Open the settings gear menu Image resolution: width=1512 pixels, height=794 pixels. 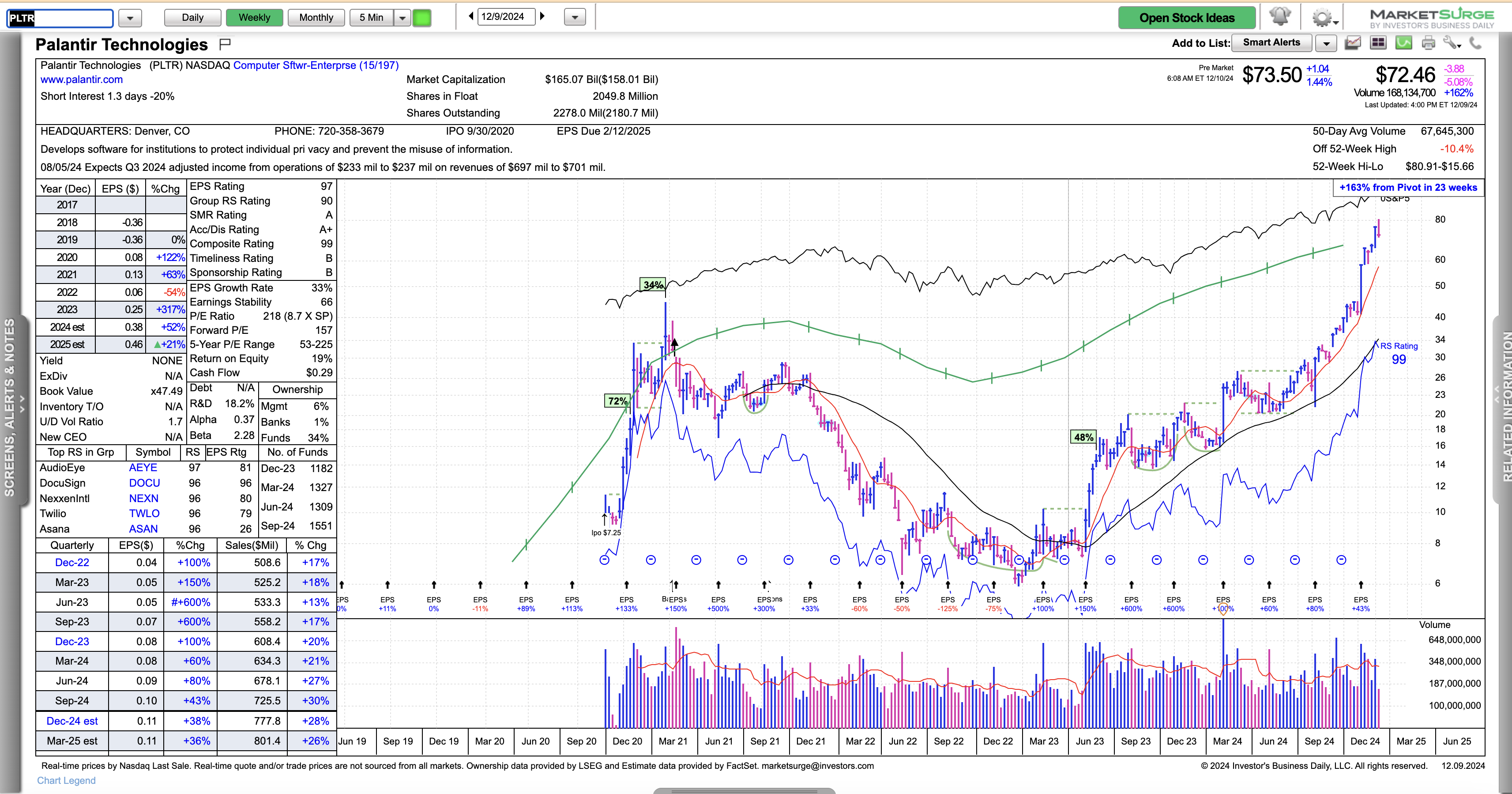[1322, 18]
